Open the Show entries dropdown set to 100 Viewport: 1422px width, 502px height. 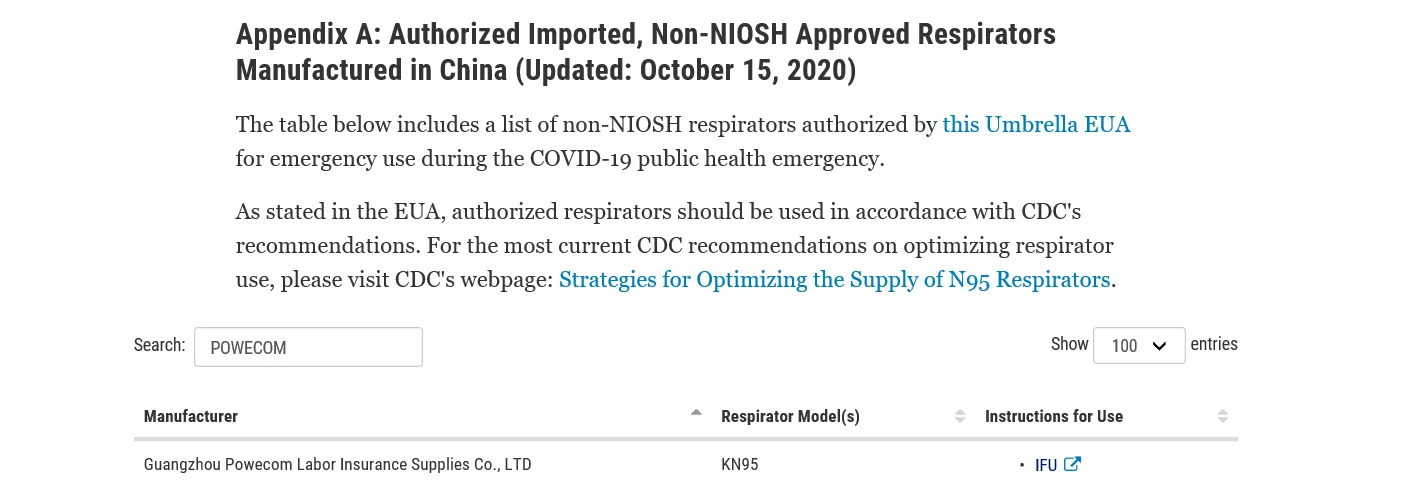(x=1139, y=345)
